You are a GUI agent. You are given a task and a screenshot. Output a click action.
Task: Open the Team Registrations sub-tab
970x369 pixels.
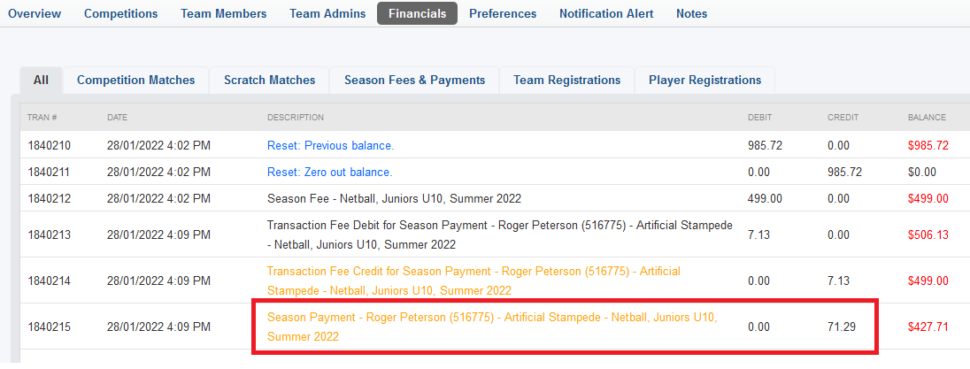(567, 80)
